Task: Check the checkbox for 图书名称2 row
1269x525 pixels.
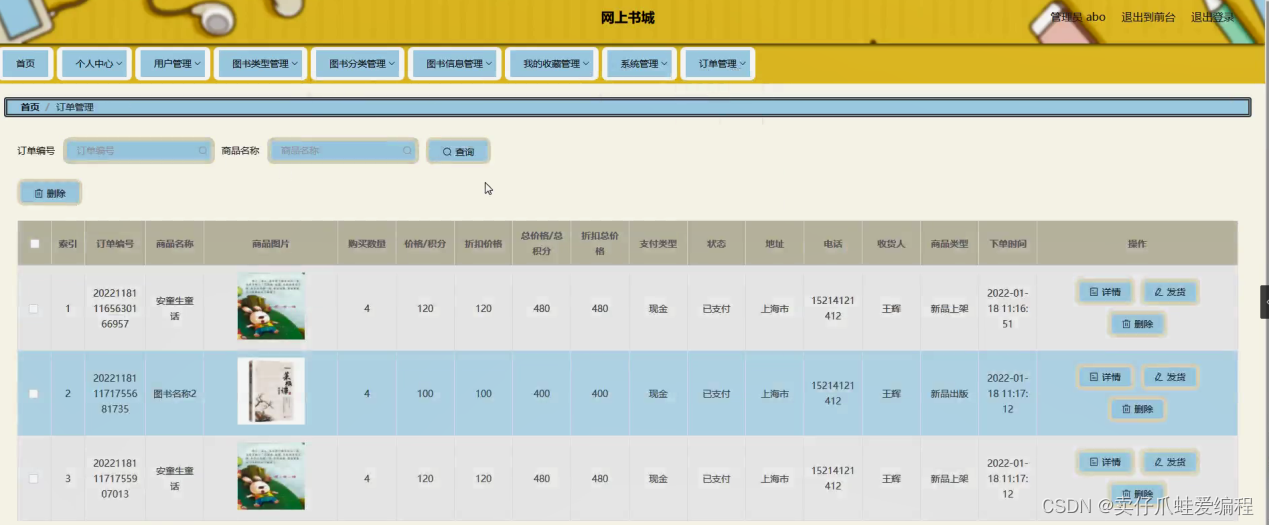Action: click(x=34, y=394)
